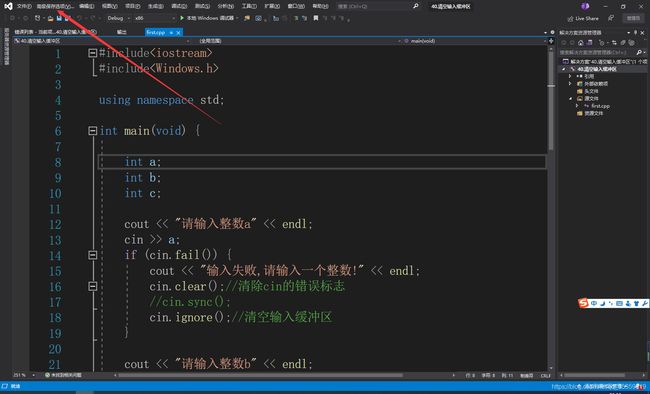Open the 文件(F) menu

24,6
